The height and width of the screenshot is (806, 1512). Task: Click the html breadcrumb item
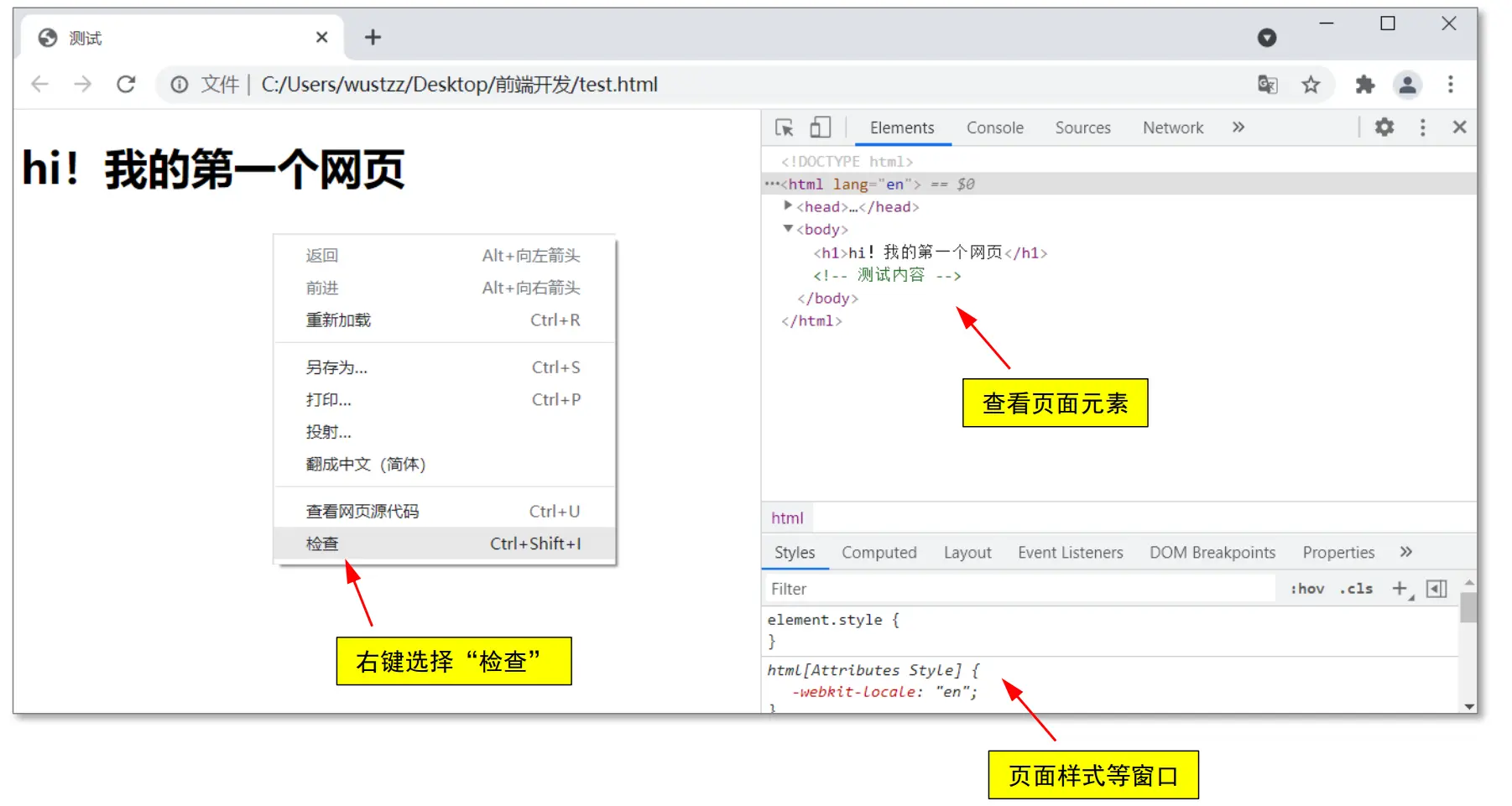click(787, 517)
